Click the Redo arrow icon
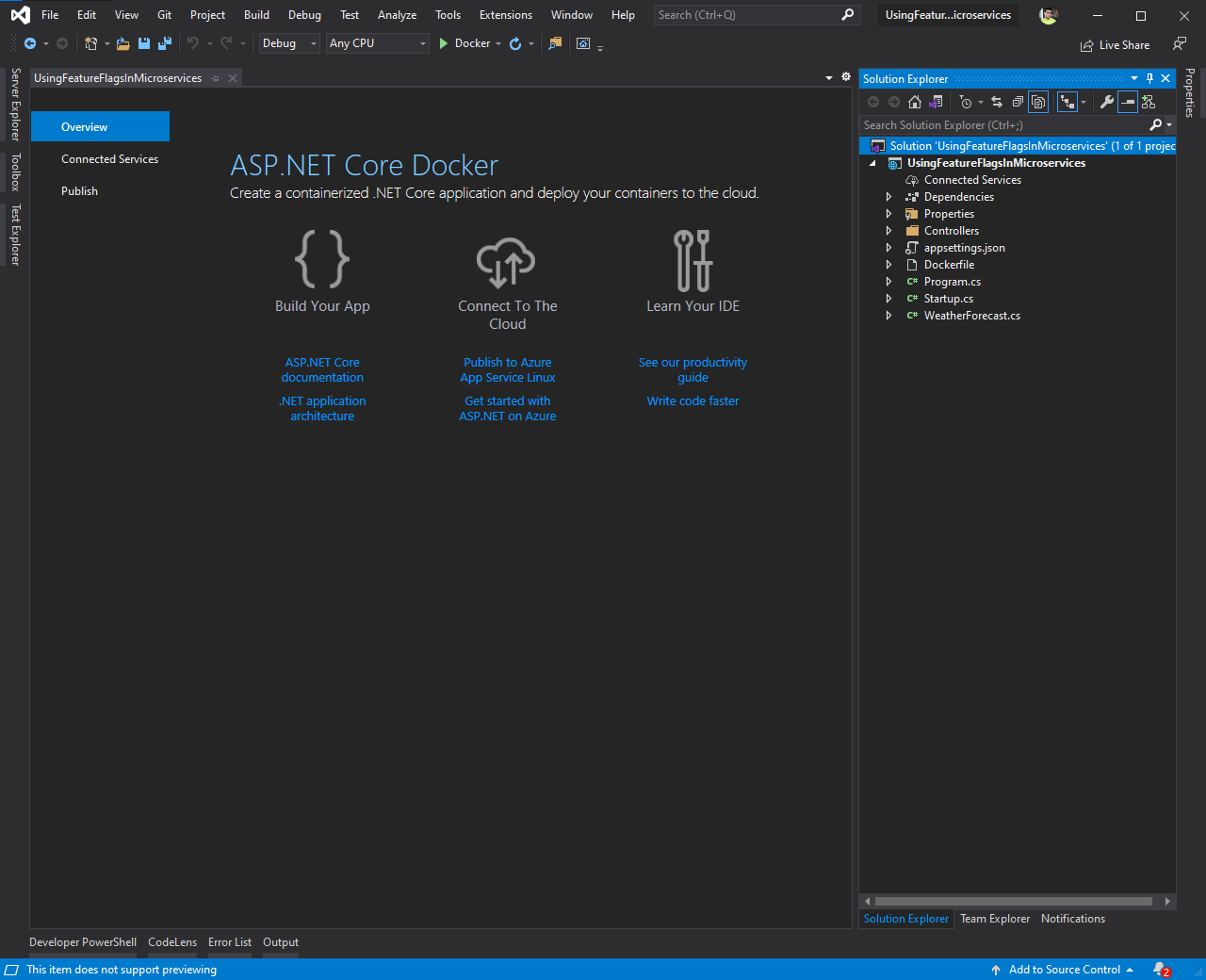This screenshot has height=980, width=1206. point(226,43)
